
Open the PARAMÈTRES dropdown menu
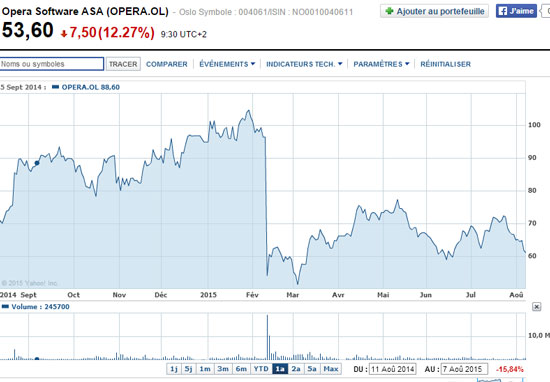click(x=381, y=64)
